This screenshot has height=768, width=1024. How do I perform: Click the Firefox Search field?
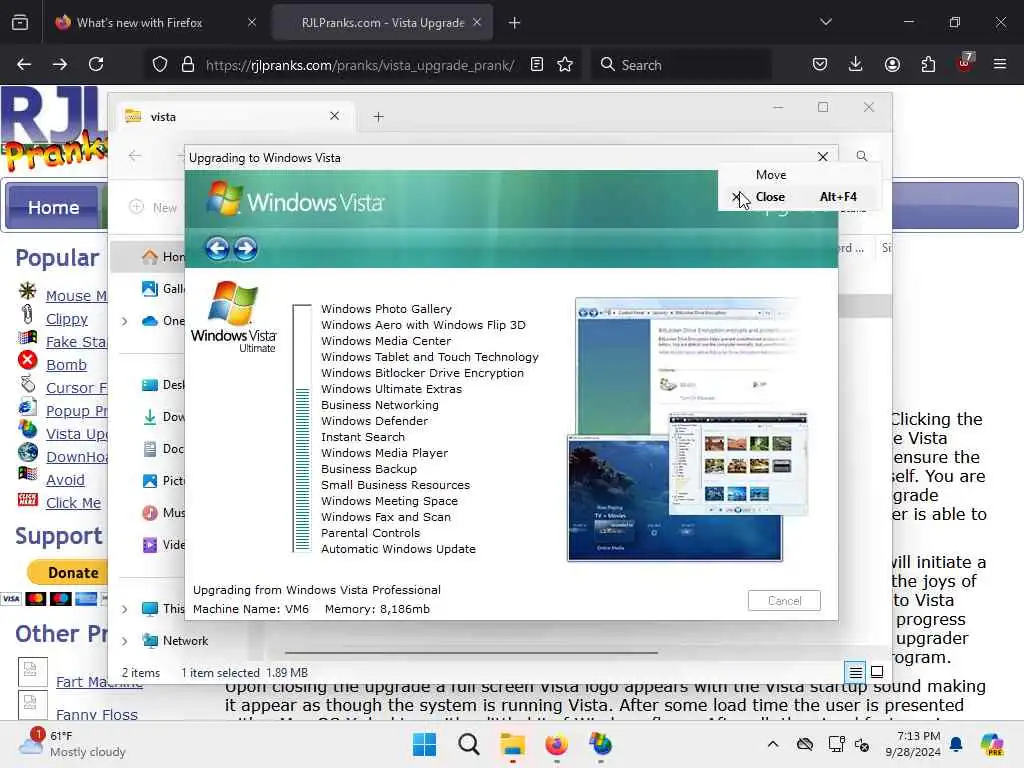pos(681,65)
